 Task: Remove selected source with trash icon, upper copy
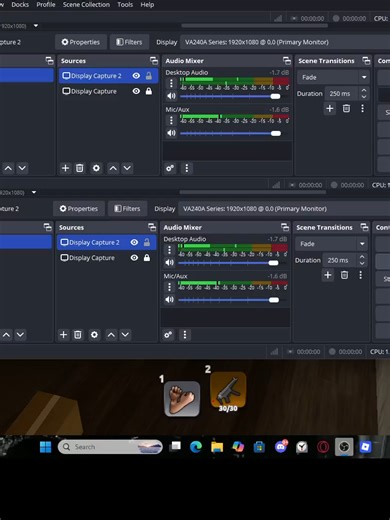79,168
